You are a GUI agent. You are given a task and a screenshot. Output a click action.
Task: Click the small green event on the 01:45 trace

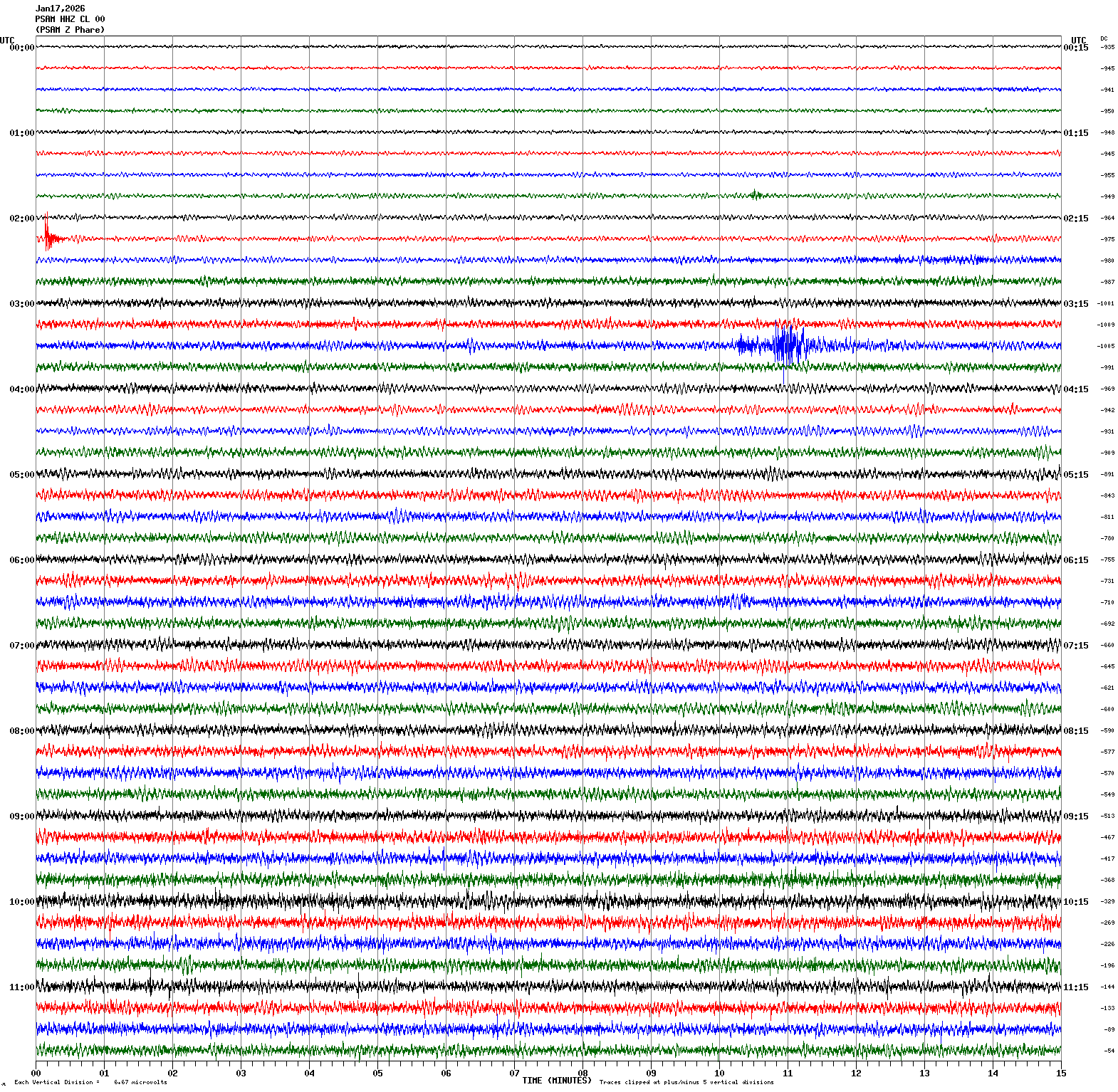tap(755, 194)
